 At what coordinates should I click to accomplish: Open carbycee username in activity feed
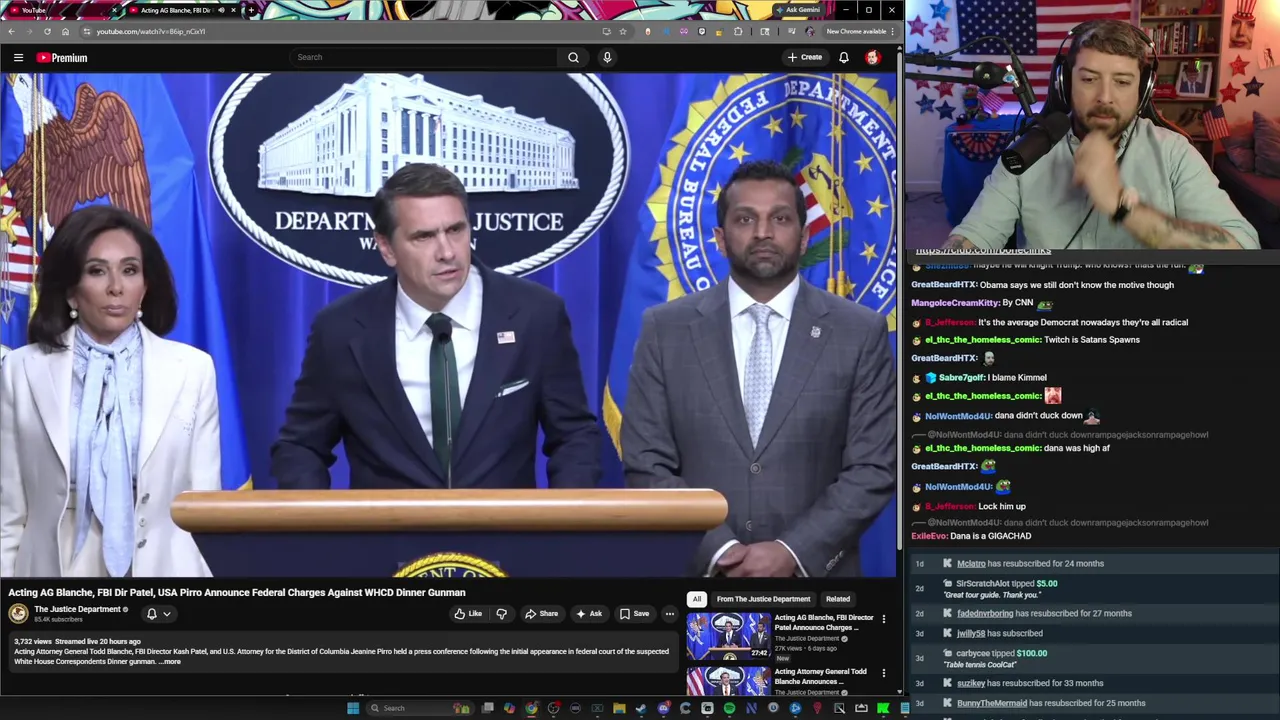(x=973, y=653)
